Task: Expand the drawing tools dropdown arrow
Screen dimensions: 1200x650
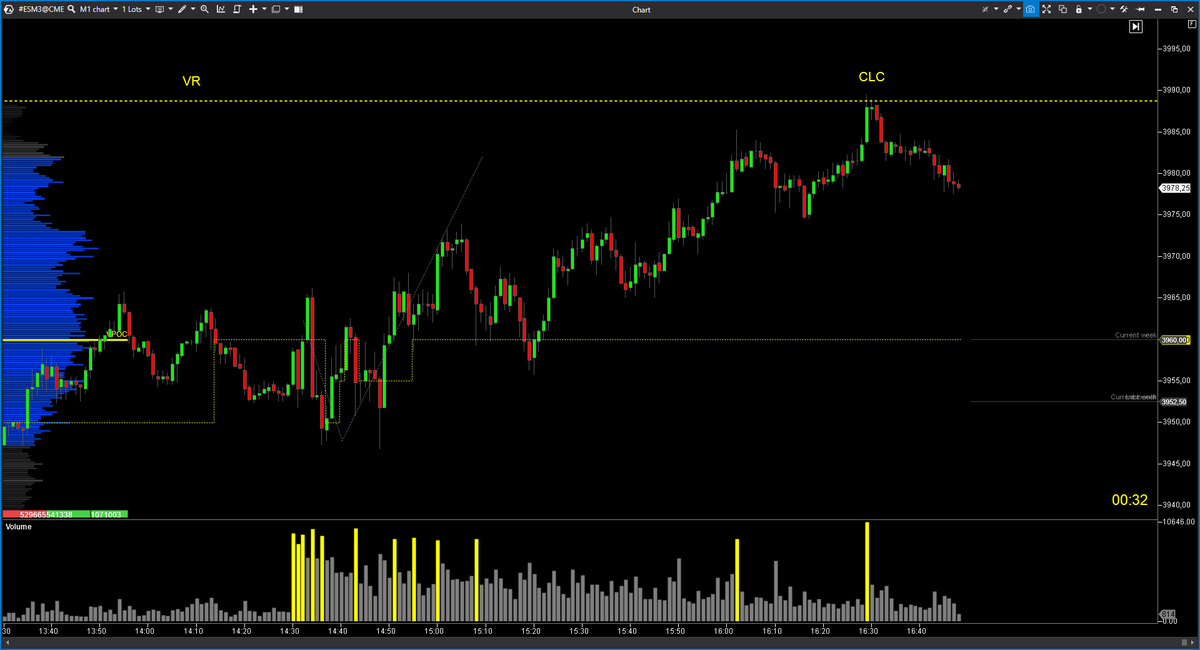Action: (x=193, y=9)
